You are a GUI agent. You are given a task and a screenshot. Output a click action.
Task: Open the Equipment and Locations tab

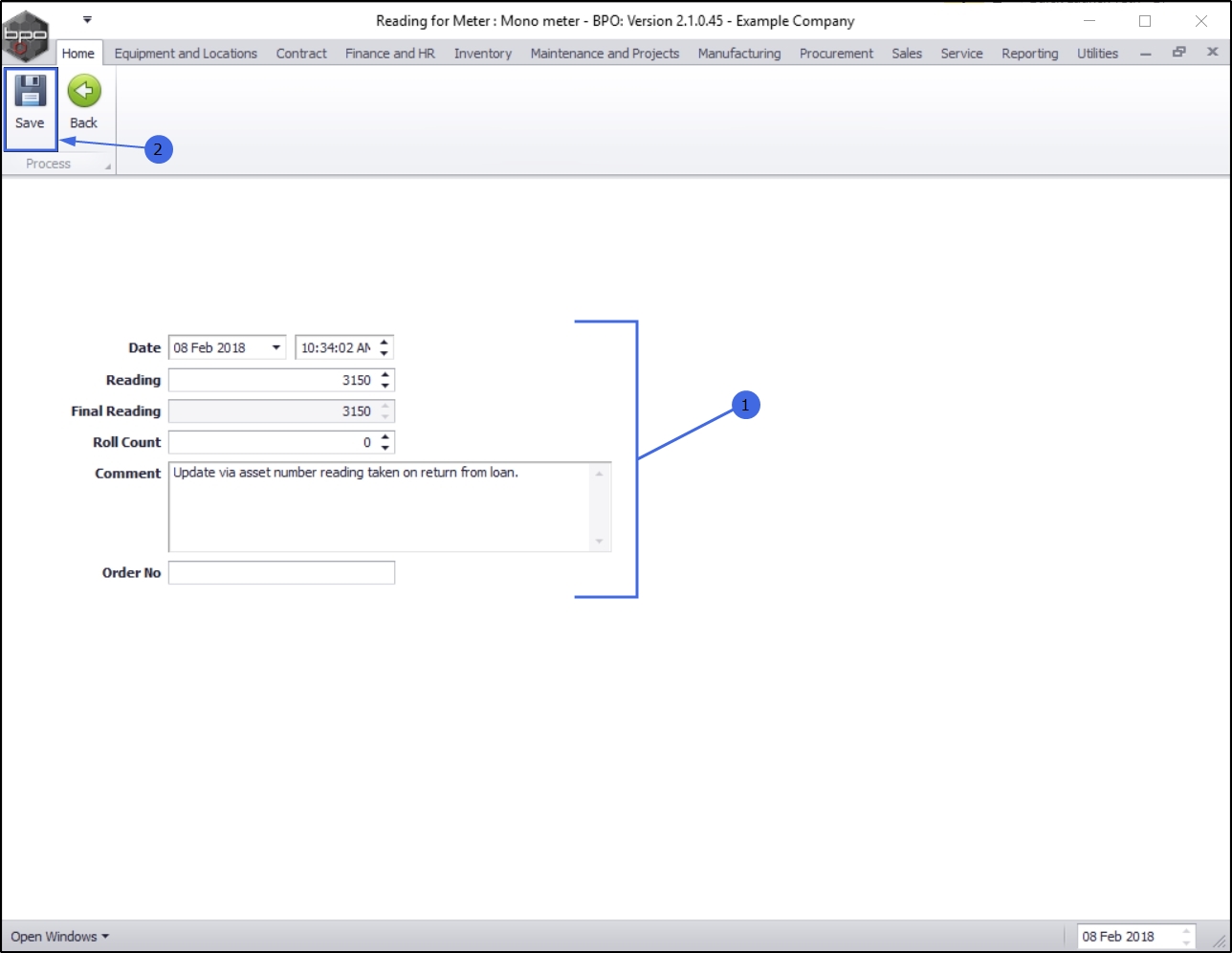(x=186, y=54)
